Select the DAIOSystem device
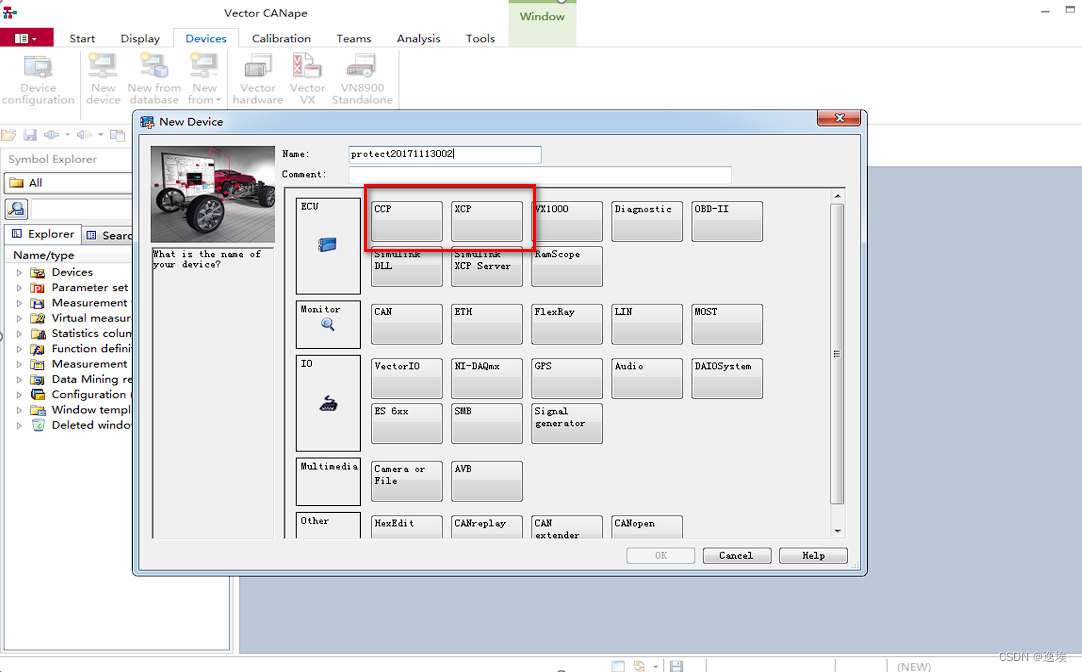This screenshot has height=672, width=1082. point(727,378)
